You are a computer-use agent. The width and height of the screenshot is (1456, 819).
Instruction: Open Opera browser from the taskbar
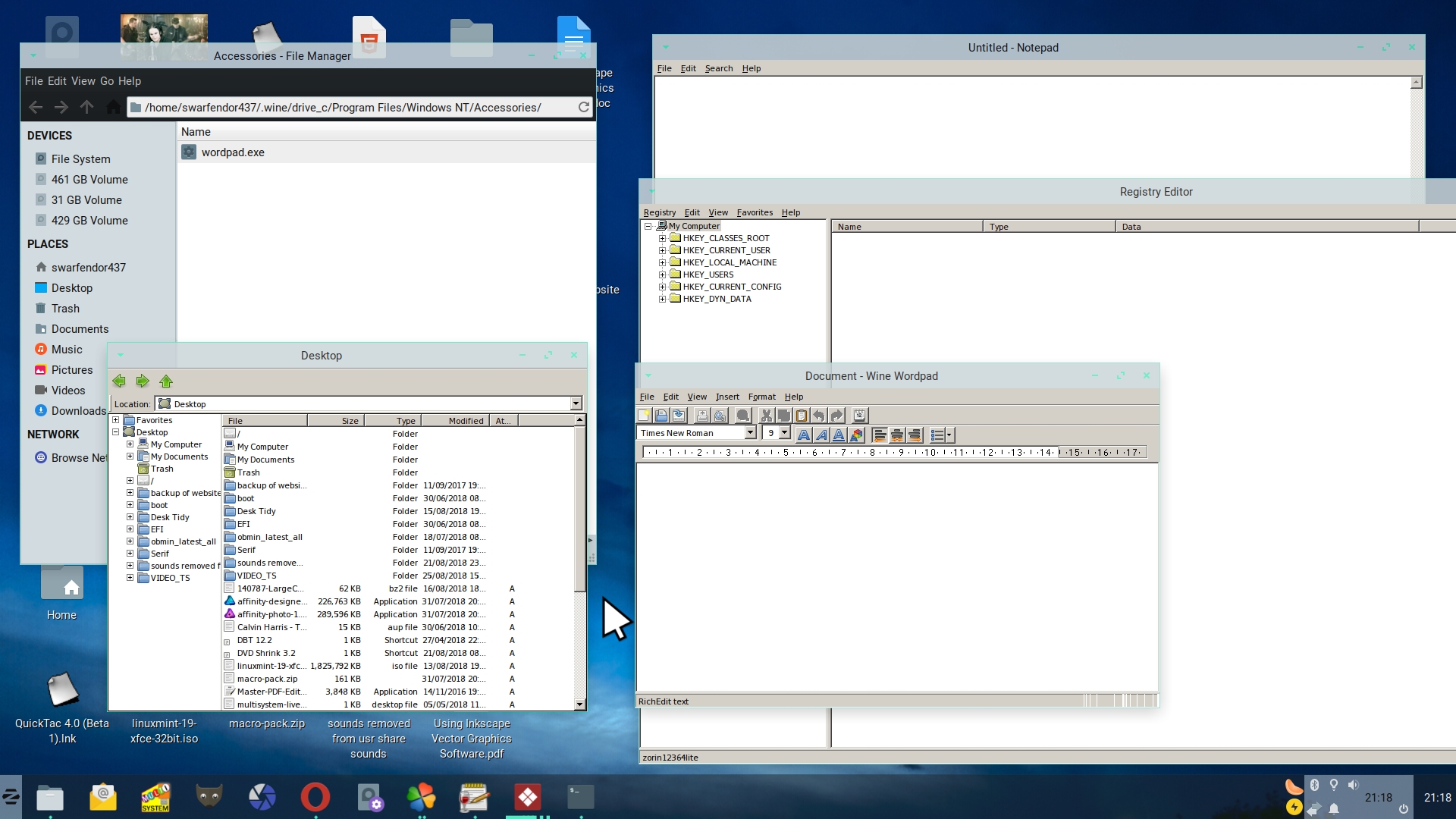coord(315,796)
